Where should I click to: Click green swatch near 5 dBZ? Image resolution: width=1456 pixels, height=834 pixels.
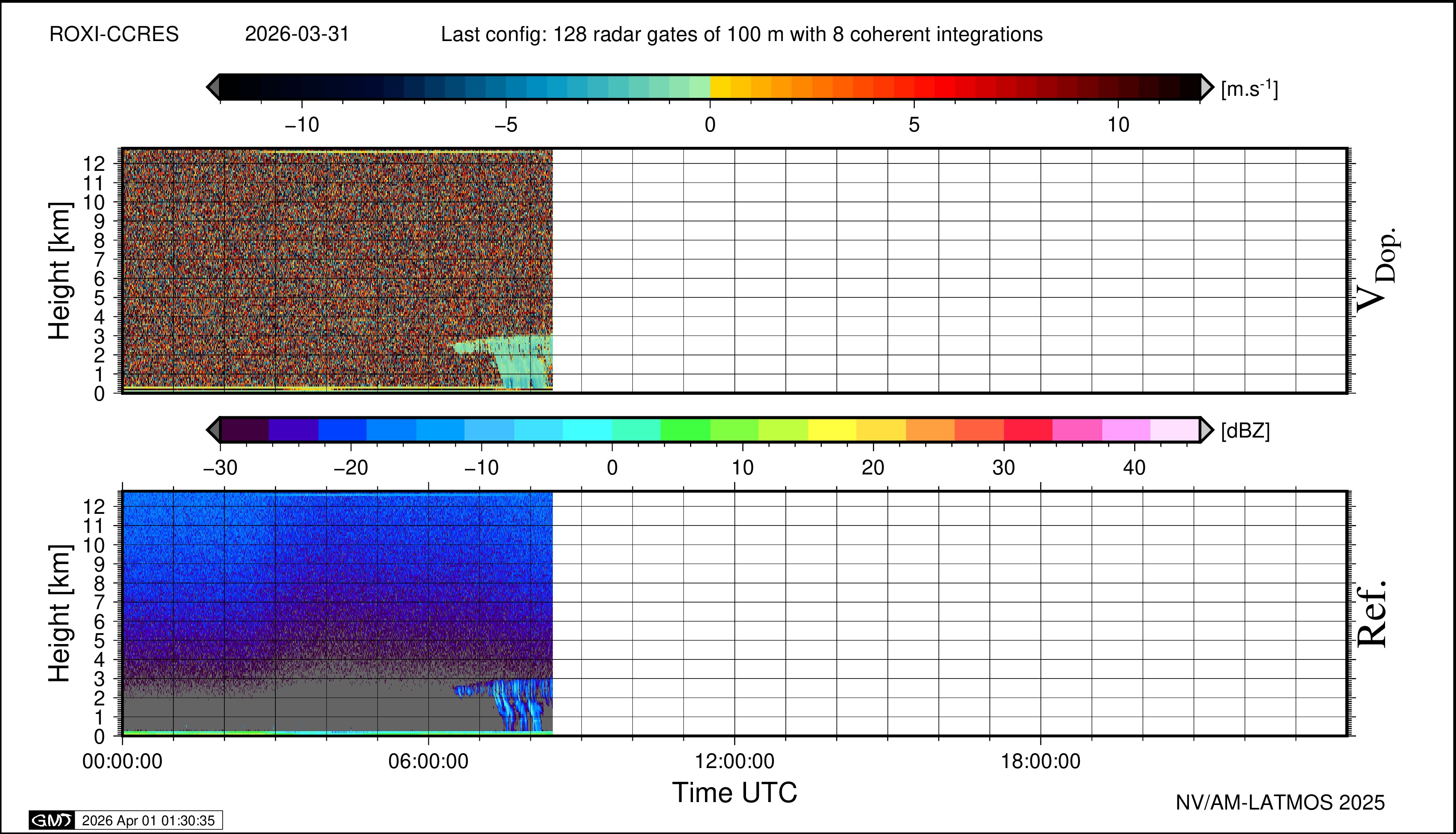(x=685, y=430)
